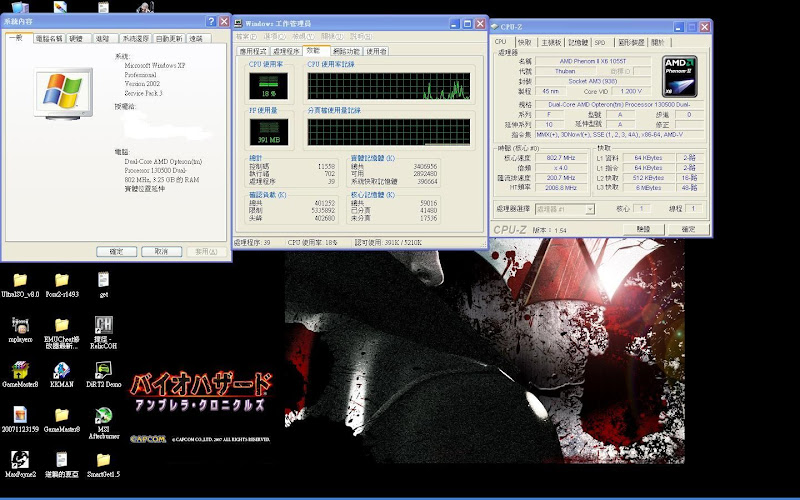Open the 檢視 menu in Task Manager
The width and height of the screenshot is (800, 500).
click(303, 37)
